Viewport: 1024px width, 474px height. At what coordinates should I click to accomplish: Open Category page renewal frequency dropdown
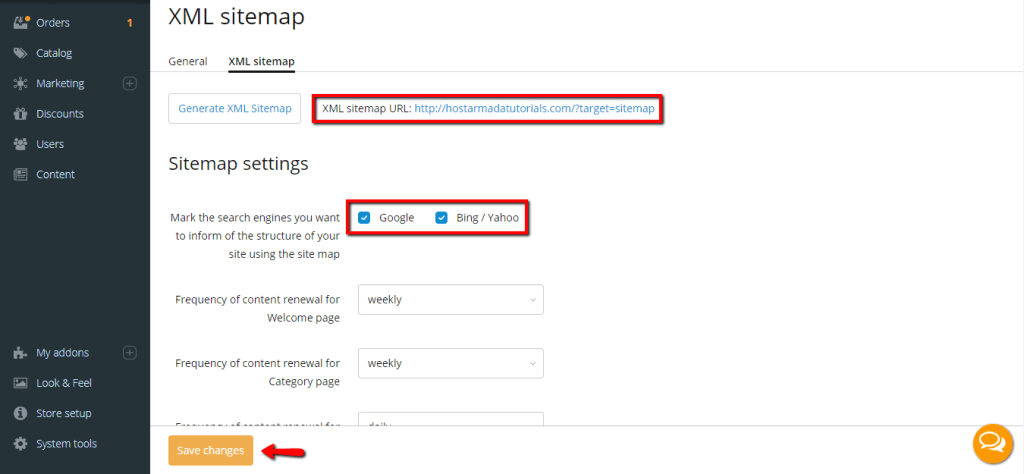(x=451, y=363)
